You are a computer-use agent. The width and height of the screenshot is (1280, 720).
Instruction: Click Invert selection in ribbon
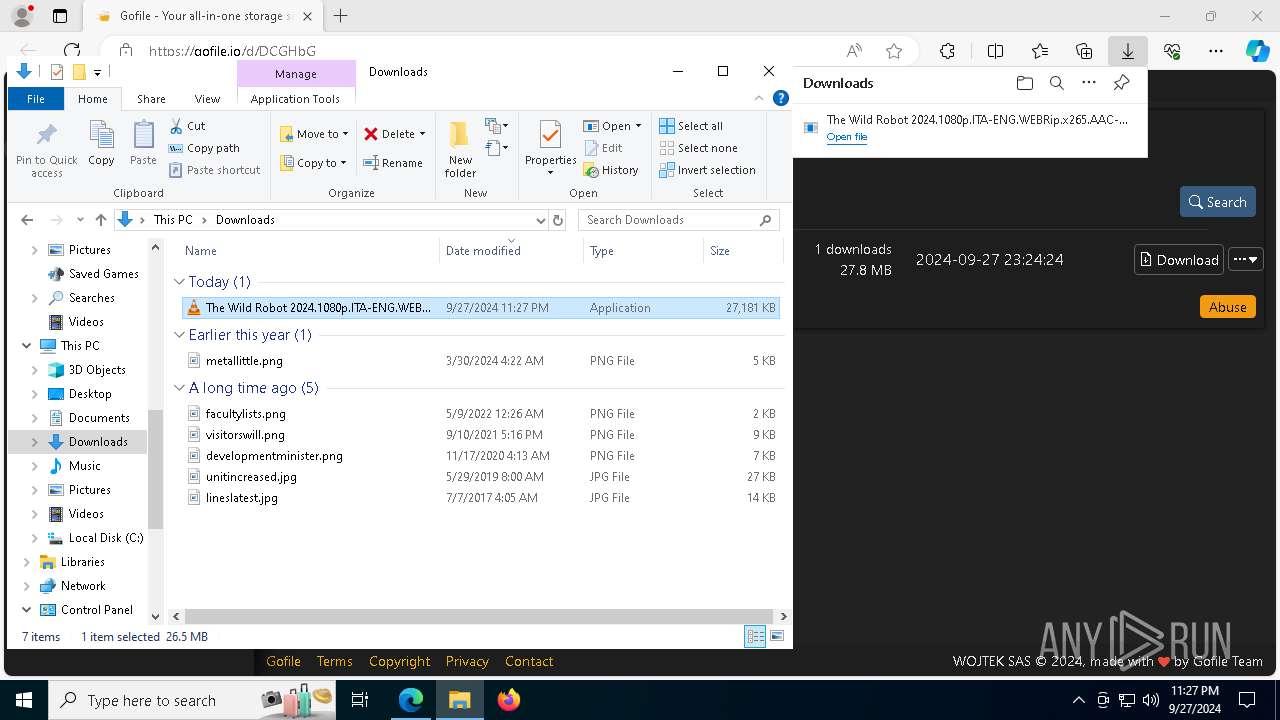pyautogui.click(x=707, y=170)
